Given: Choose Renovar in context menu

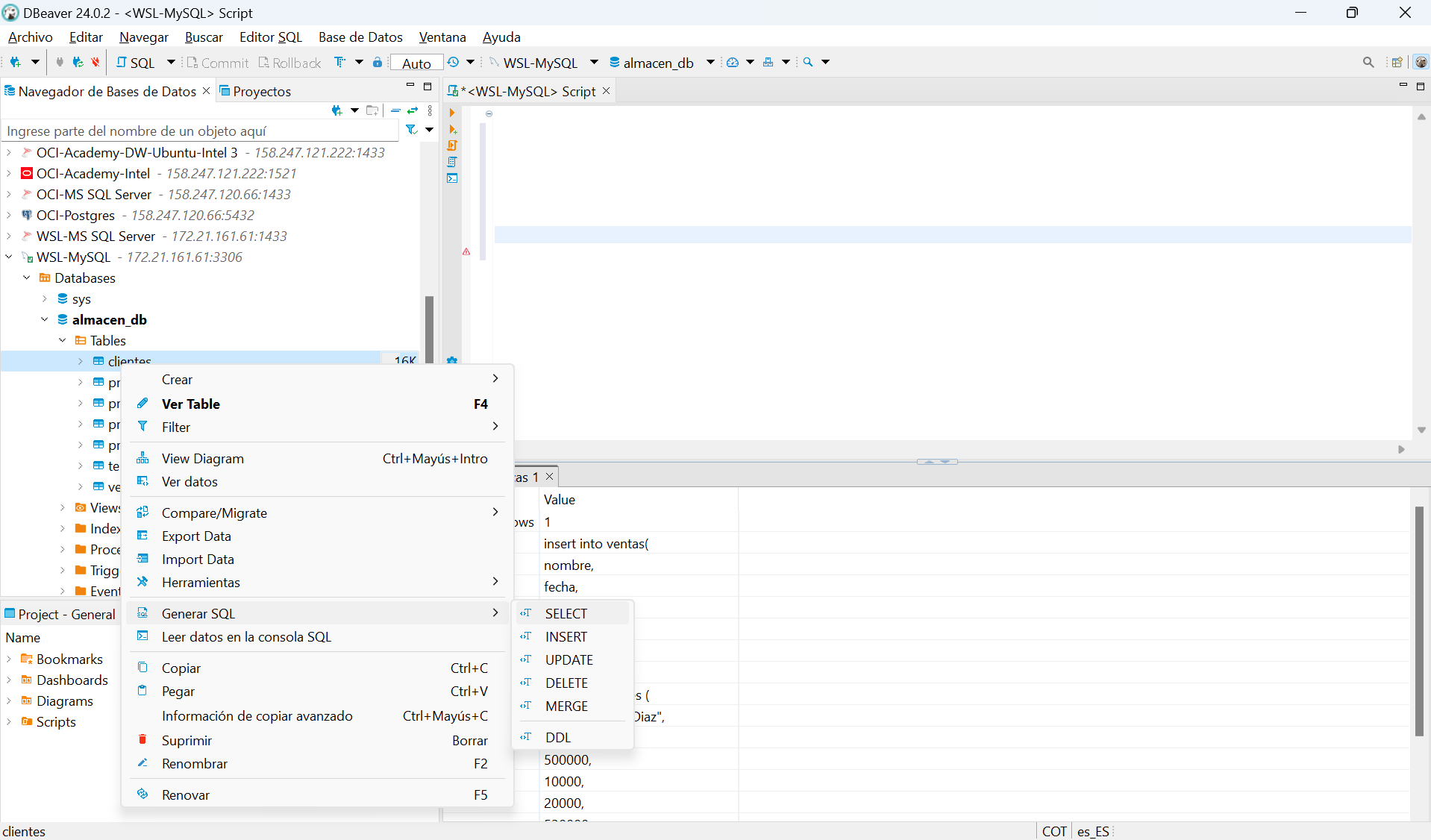Looking at the screenshot, I should point(317,795).
